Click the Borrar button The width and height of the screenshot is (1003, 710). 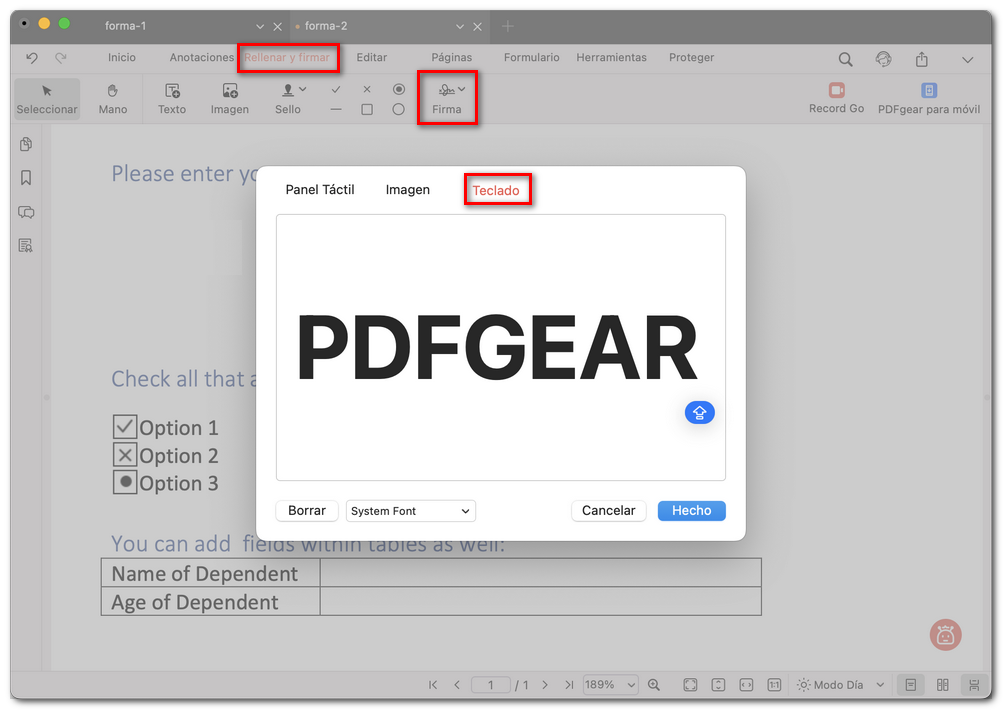[307, 511]
